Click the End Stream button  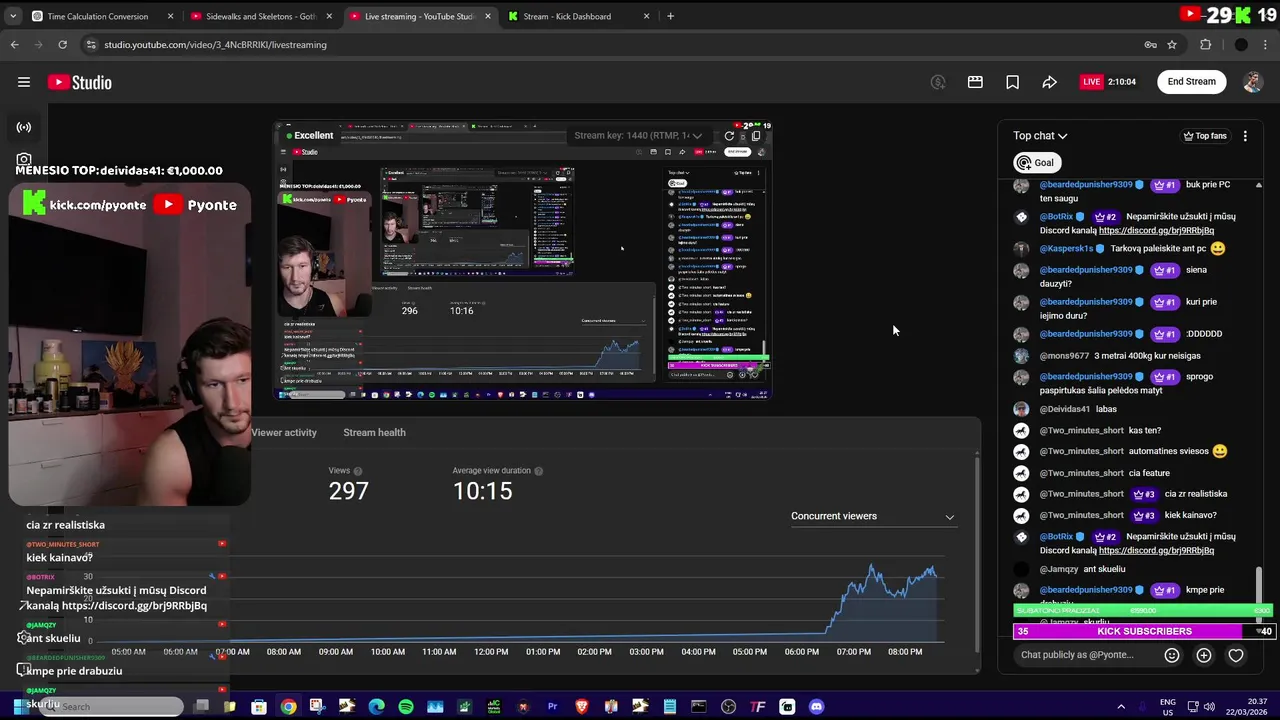click(x=1192, y=82)
